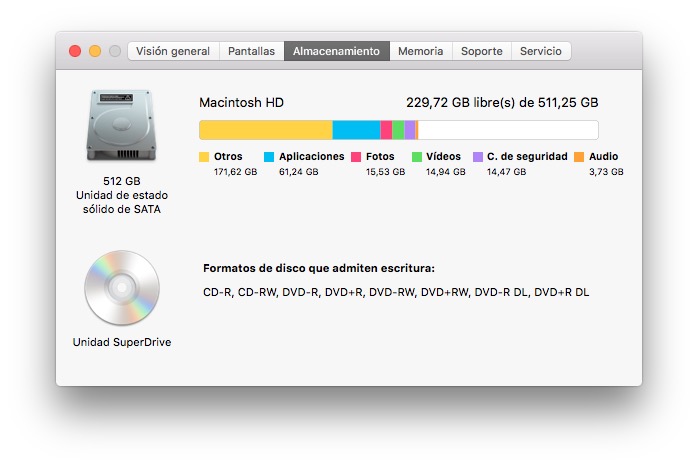Viewport: 698px width, 466px height.
Task: Select the Almacenamiento tab
Action: coord(336,51)
